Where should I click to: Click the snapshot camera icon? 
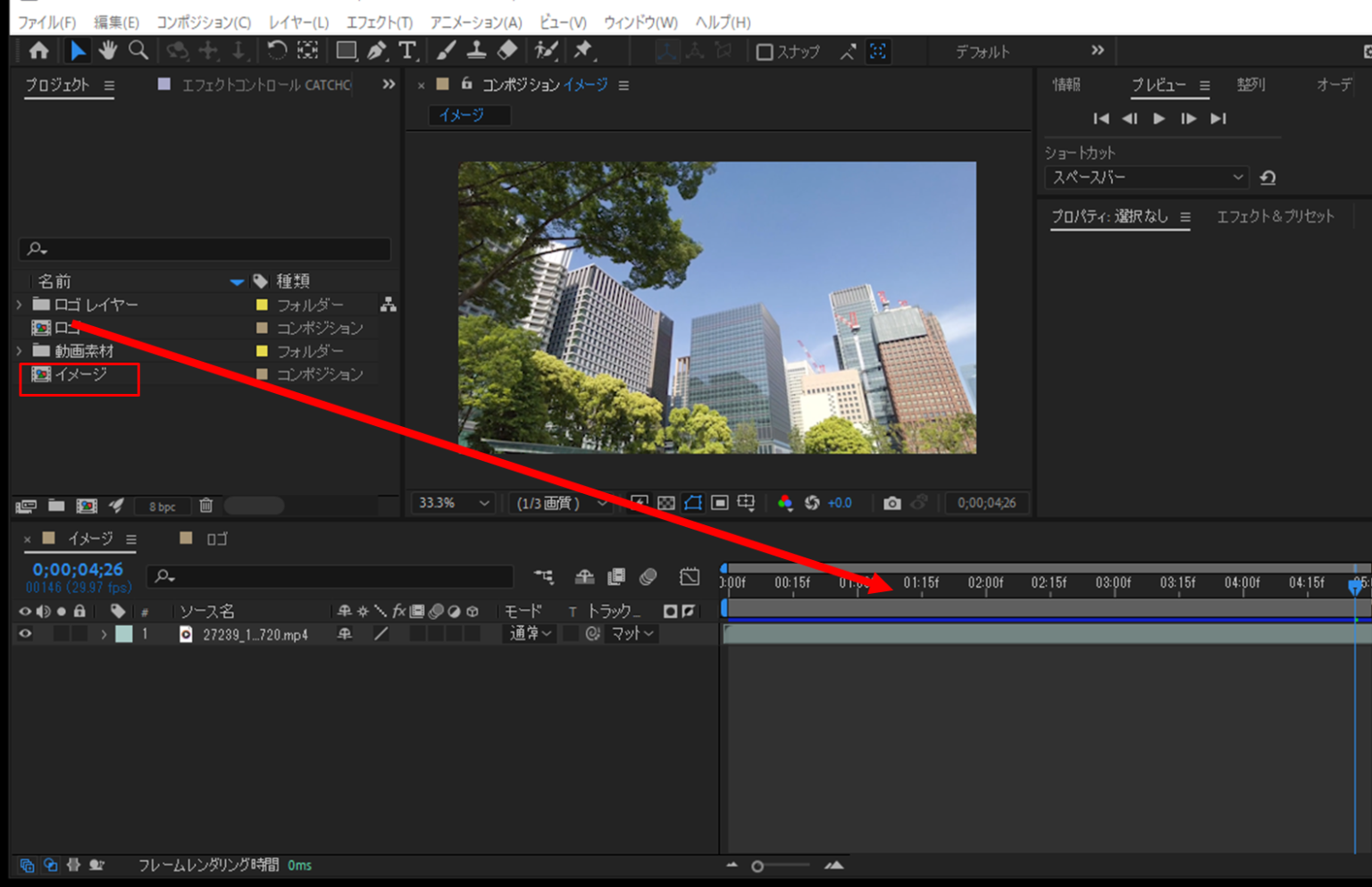(x=891, y=503)
